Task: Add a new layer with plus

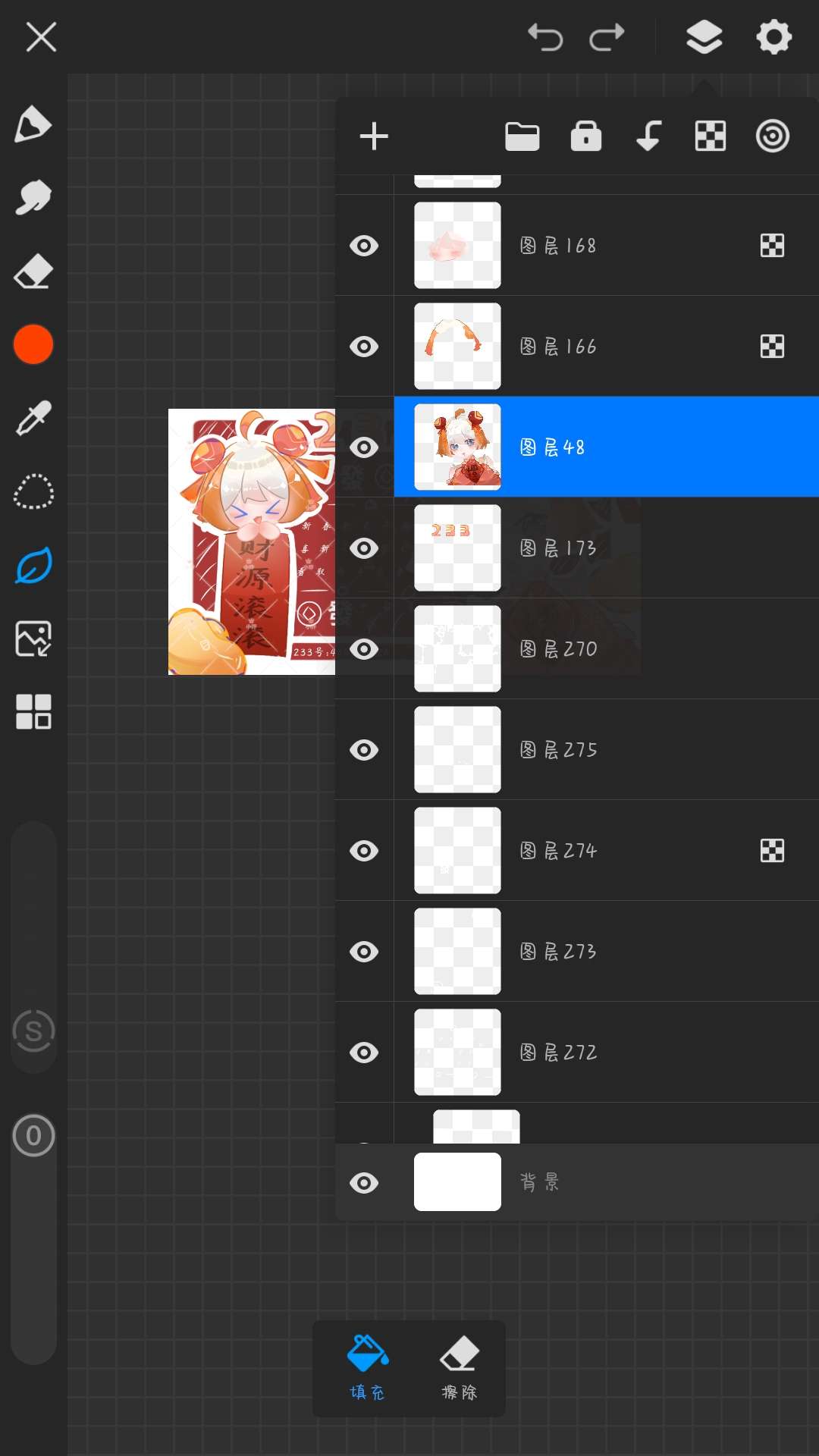Action: [374, 136]
